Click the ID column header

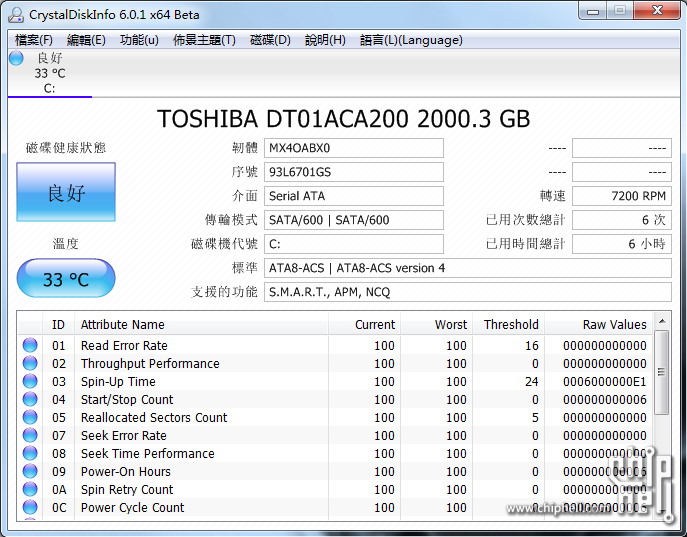point(58,325)
